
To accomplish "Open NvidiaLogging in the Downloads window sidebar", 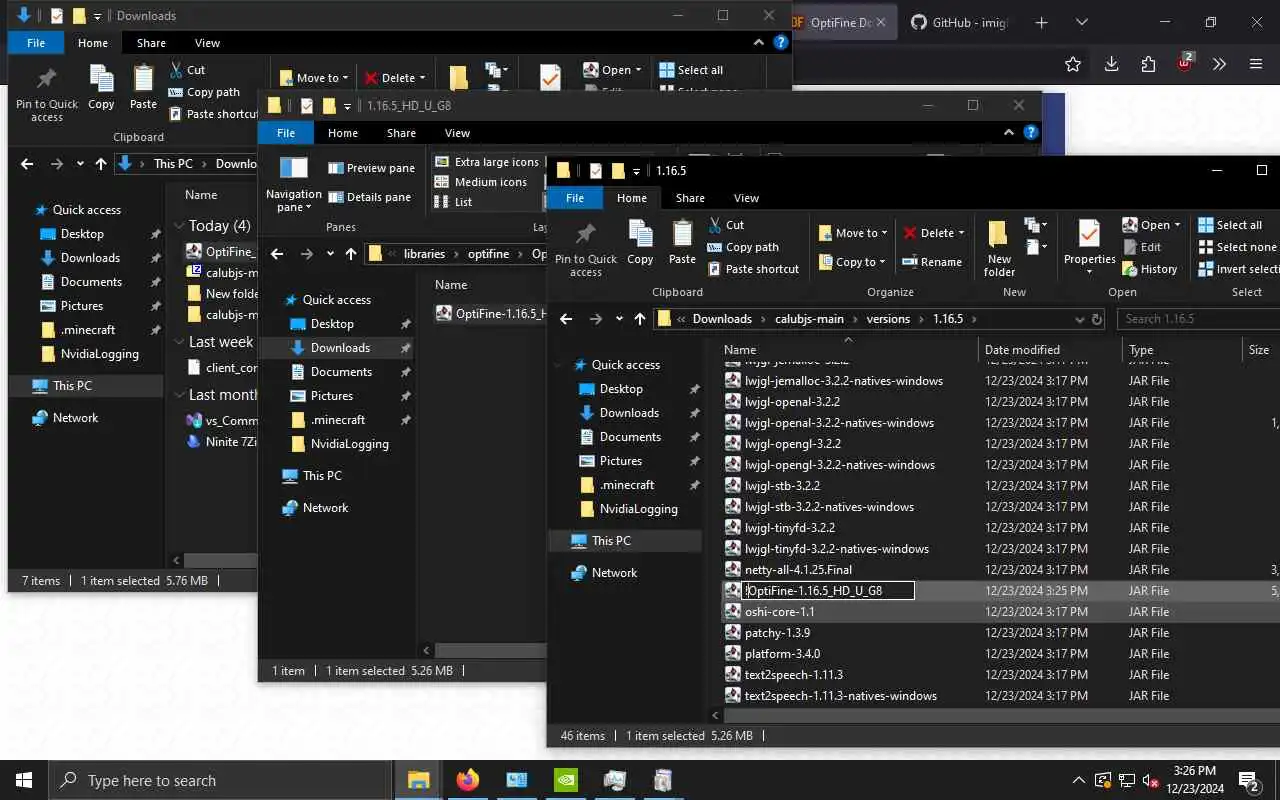I will (x=100, y=354).
